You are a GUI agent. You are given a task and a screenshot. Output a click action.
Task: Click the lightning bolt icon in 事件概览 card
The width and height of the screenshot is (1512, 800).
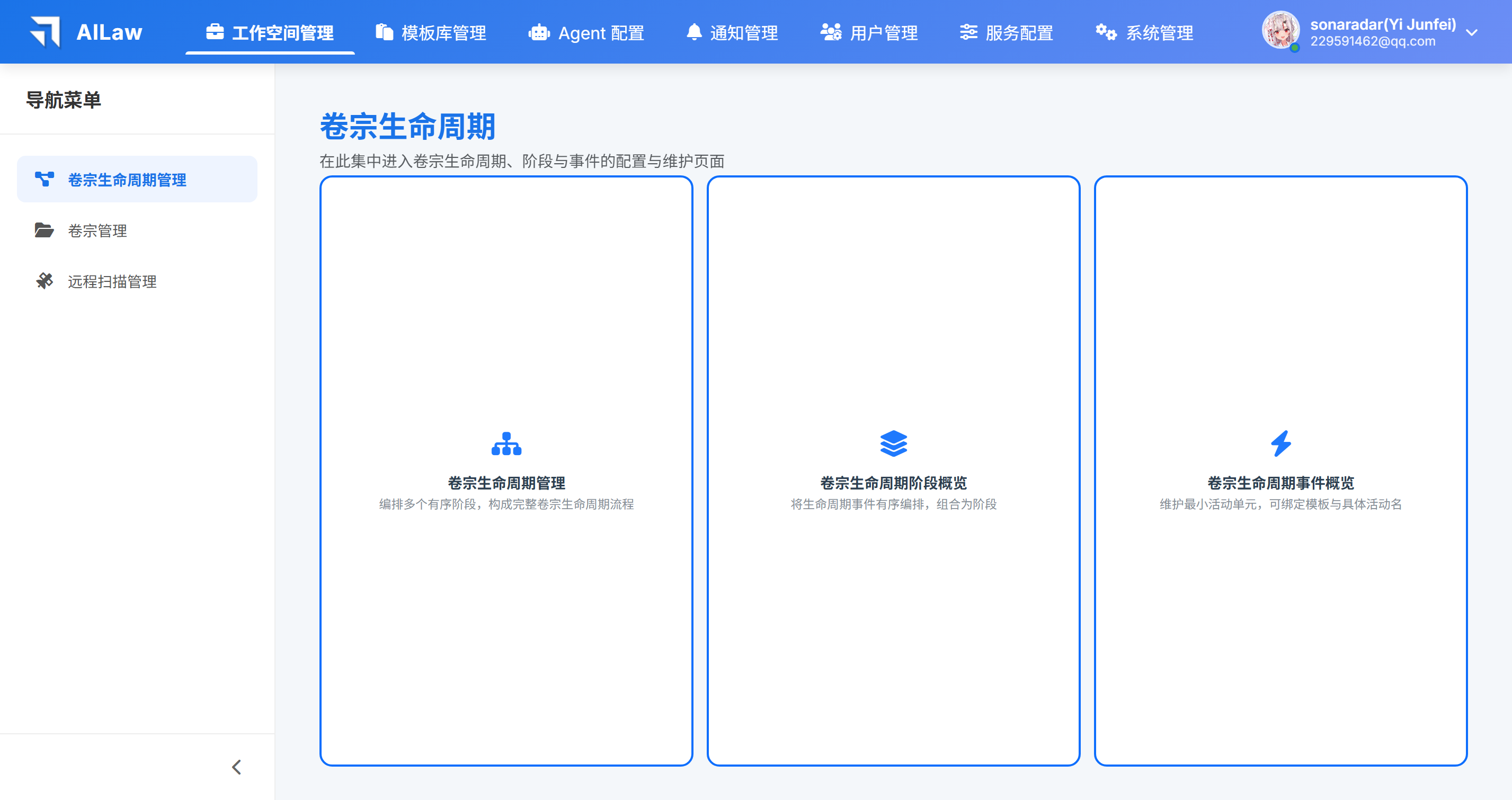pyautogui.click(x=1280, y=444)
